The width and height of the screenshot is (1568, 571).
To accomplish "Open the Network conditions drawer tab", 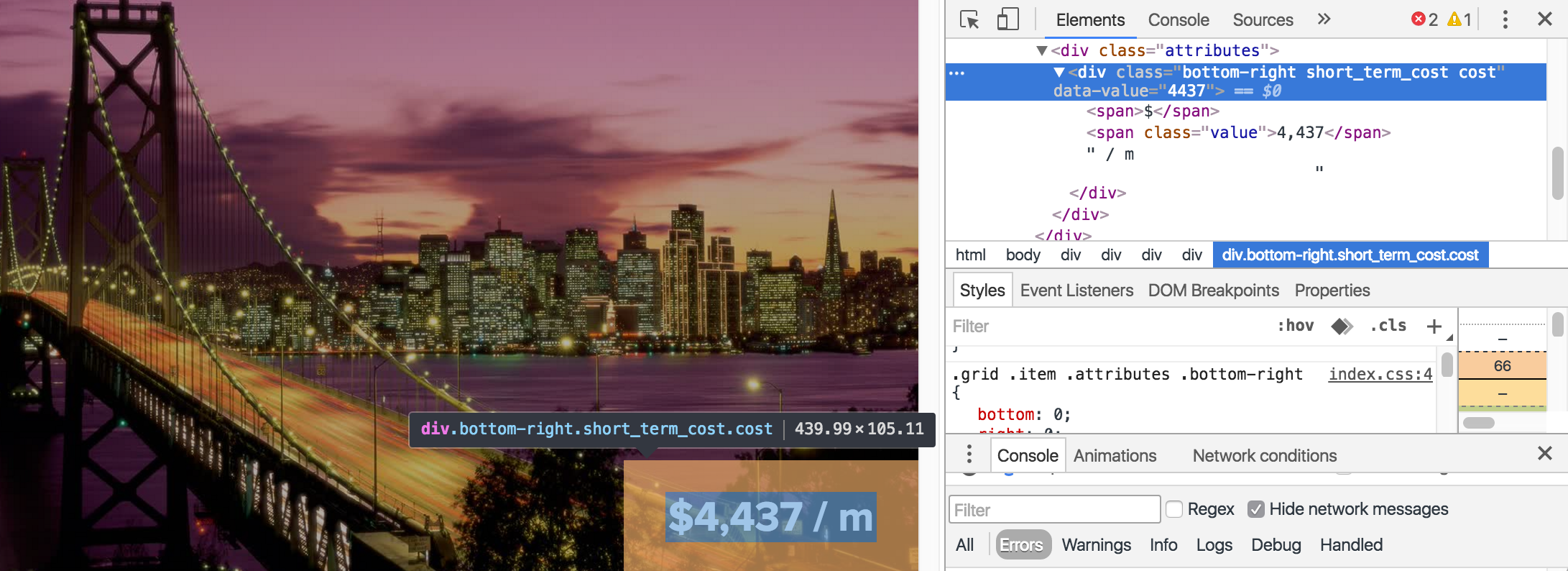I will point(1264,456).
